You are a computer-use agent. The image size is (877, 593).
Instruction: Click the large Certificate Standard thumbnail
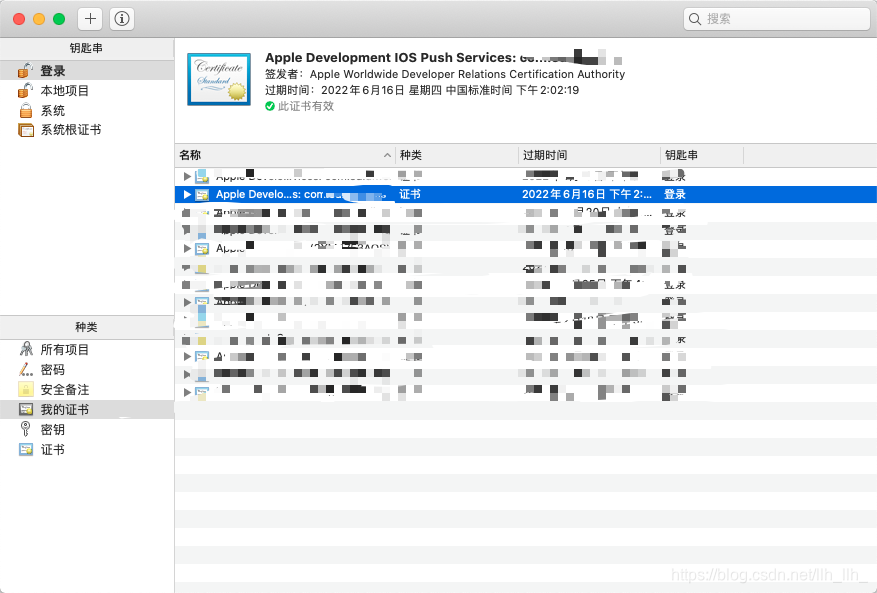pos(219,79)
